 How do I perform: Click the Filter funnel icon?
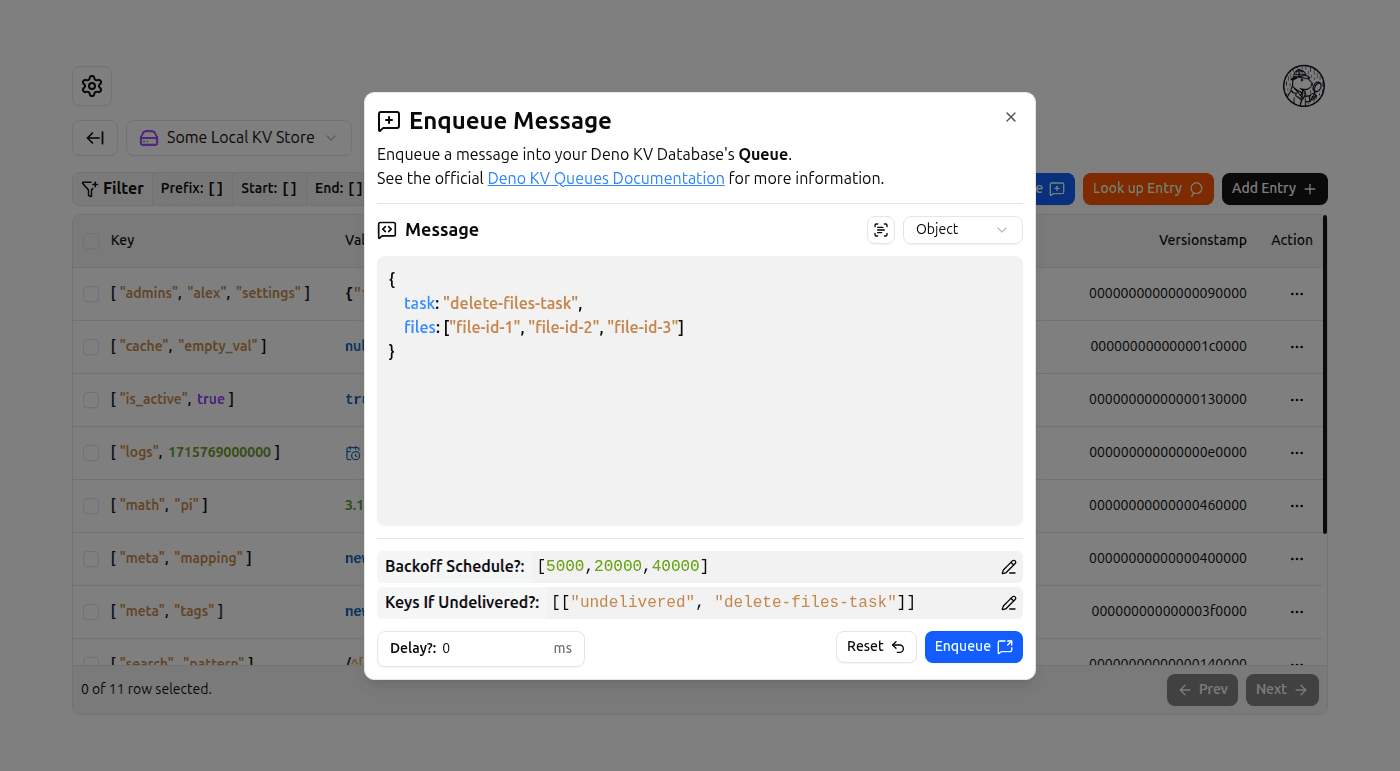(x=90, y=188)
